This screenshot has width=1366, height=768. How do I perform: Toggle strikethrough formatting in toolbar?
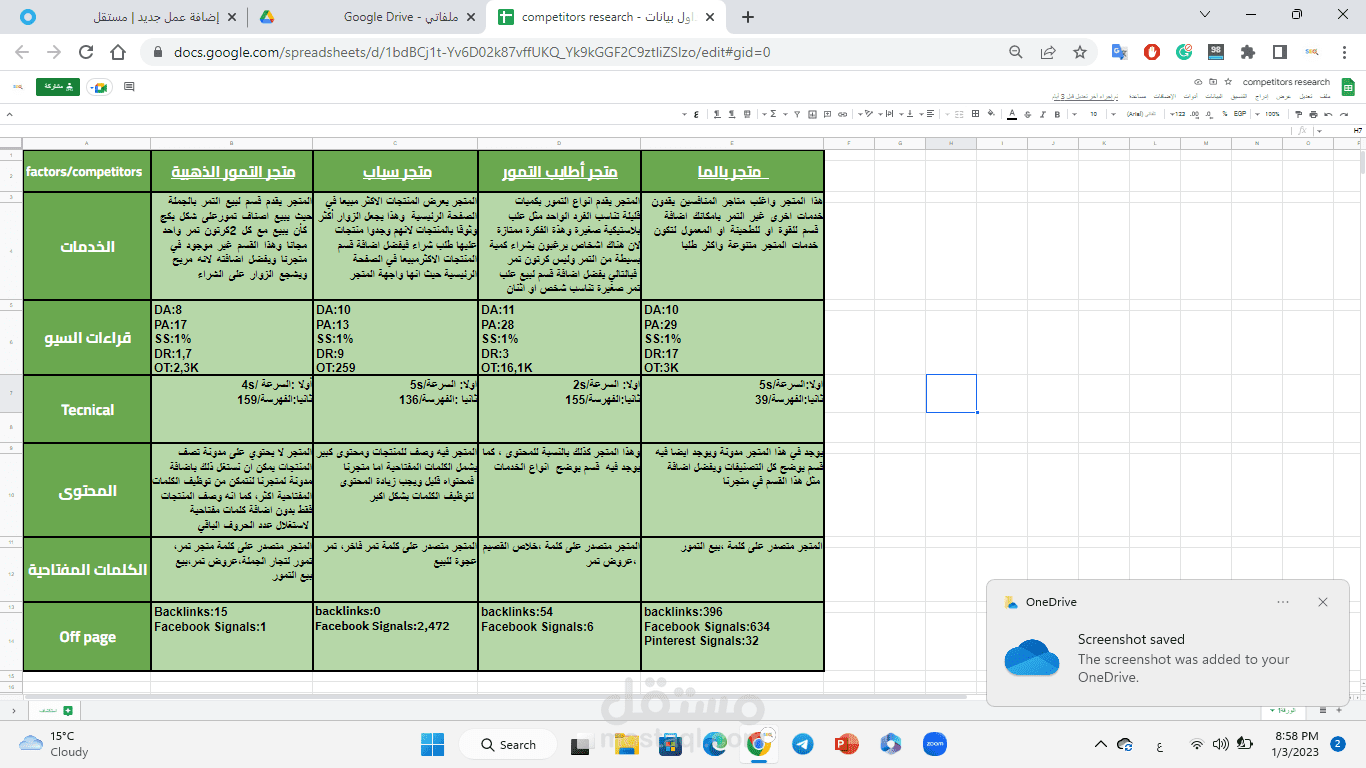click(1027, 113)
